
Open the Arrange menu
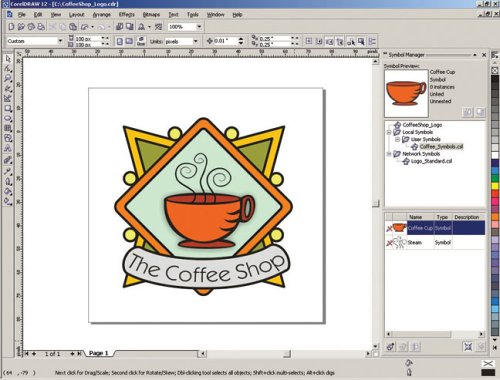(102, 15)
